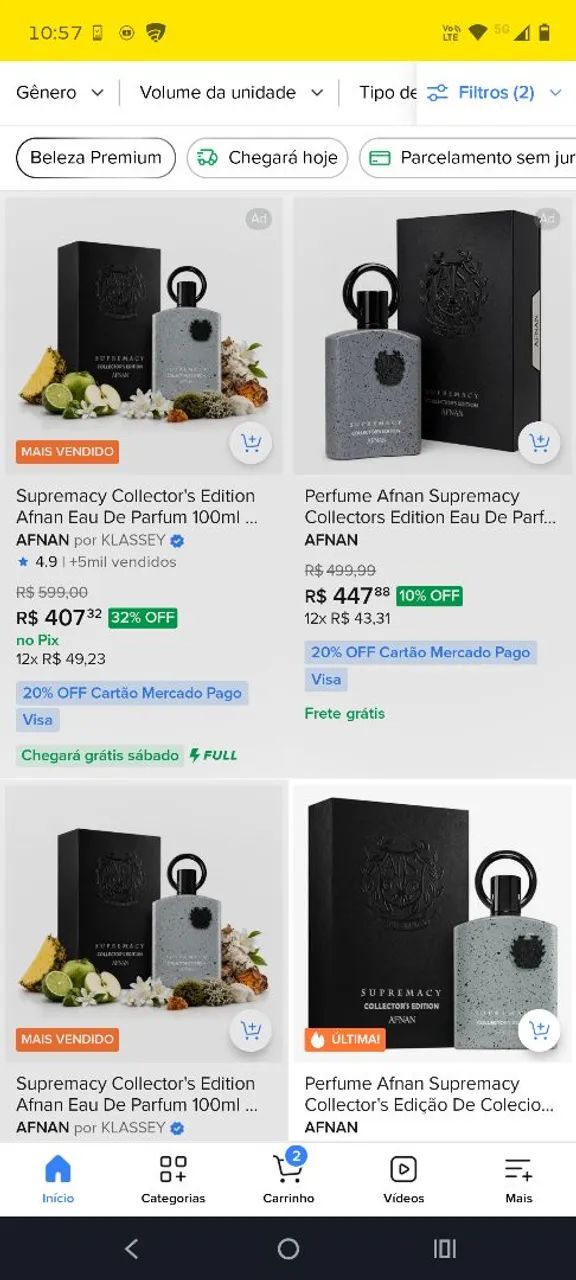
Task: Open Categorias grid icon
Action: click(x=173, y=1177)
